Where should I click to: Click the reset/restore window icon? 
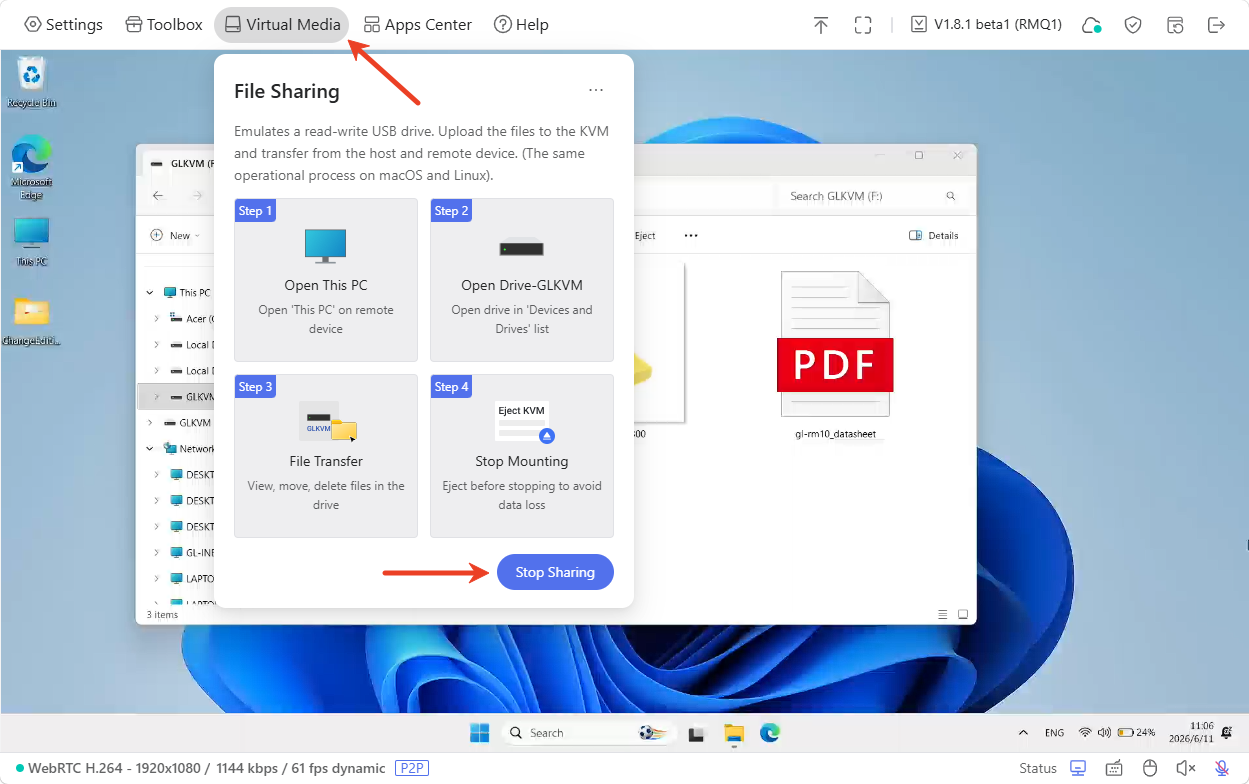point(1176,25)
